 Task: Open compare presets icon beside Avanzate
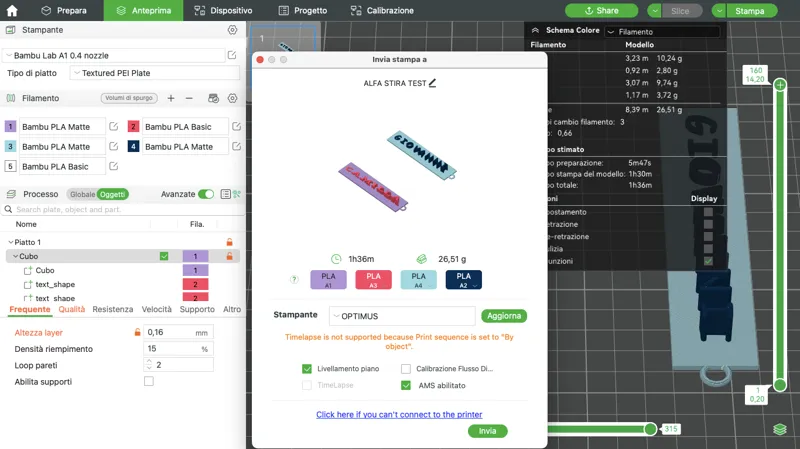tap(237, 194)
